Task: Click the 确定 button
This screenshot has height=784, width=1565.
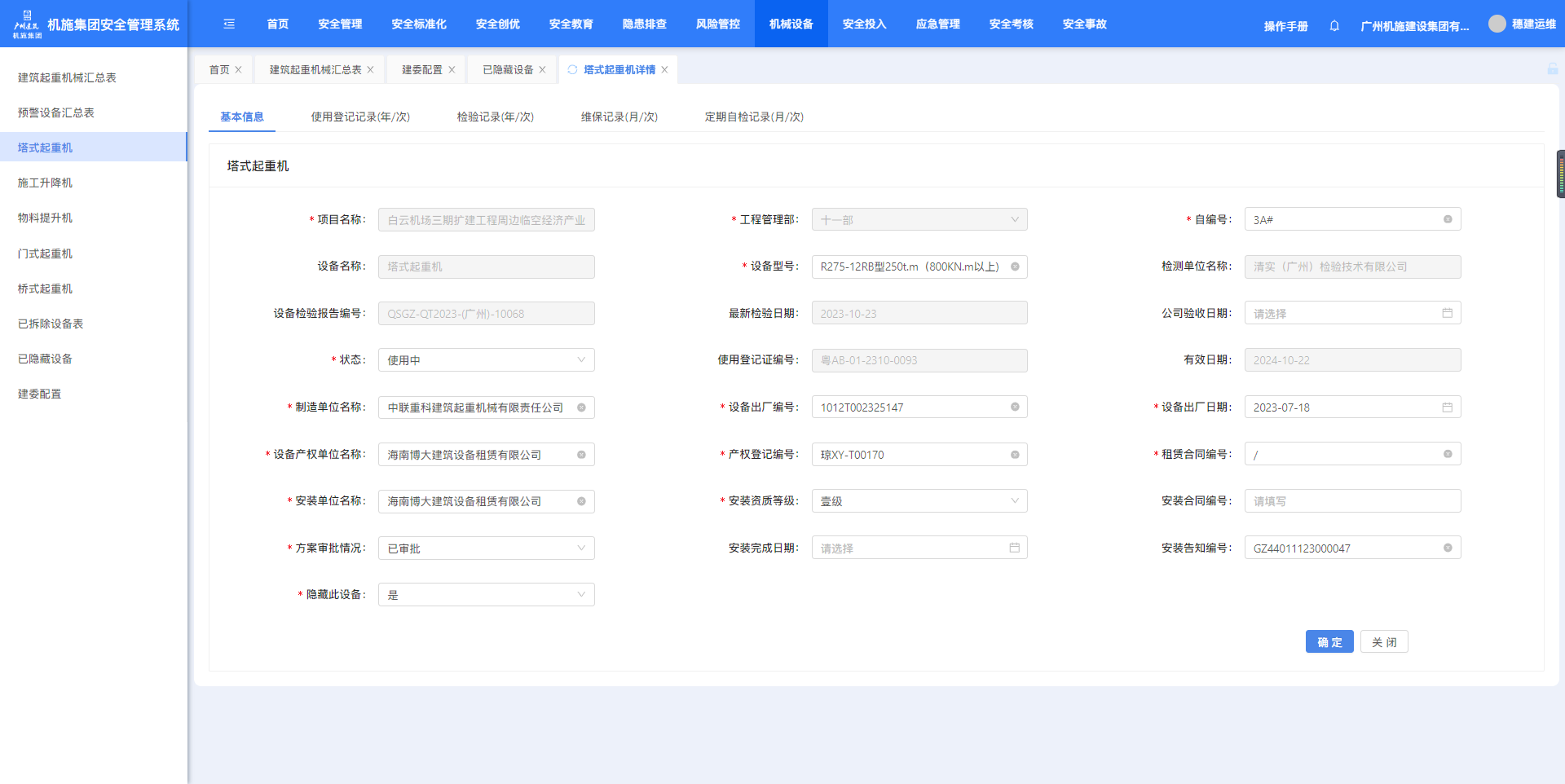Action: coord(1329,642)
